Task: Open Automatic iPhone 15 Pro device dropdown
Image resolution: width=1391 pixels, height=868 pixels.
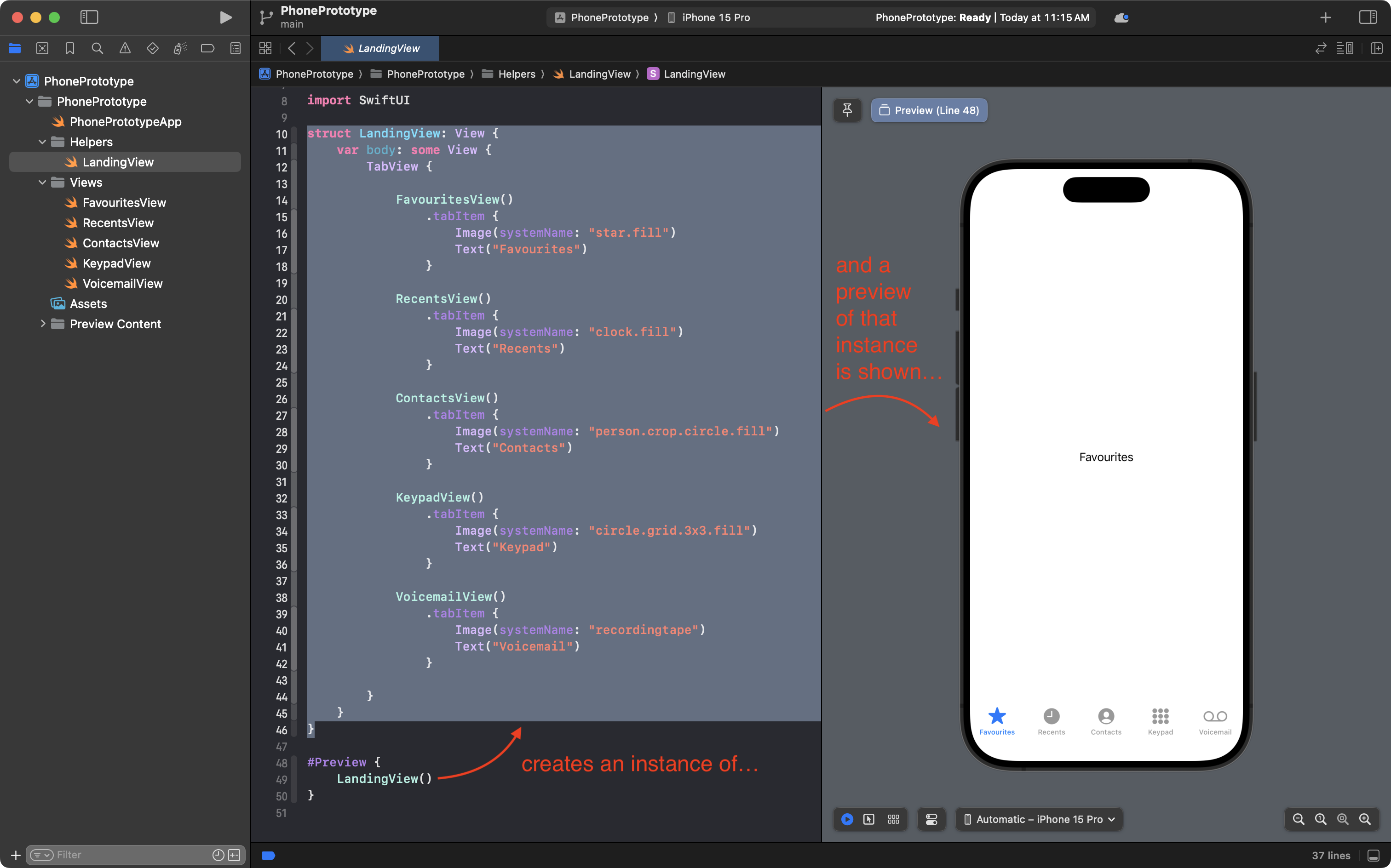Action: [1039, 819]
